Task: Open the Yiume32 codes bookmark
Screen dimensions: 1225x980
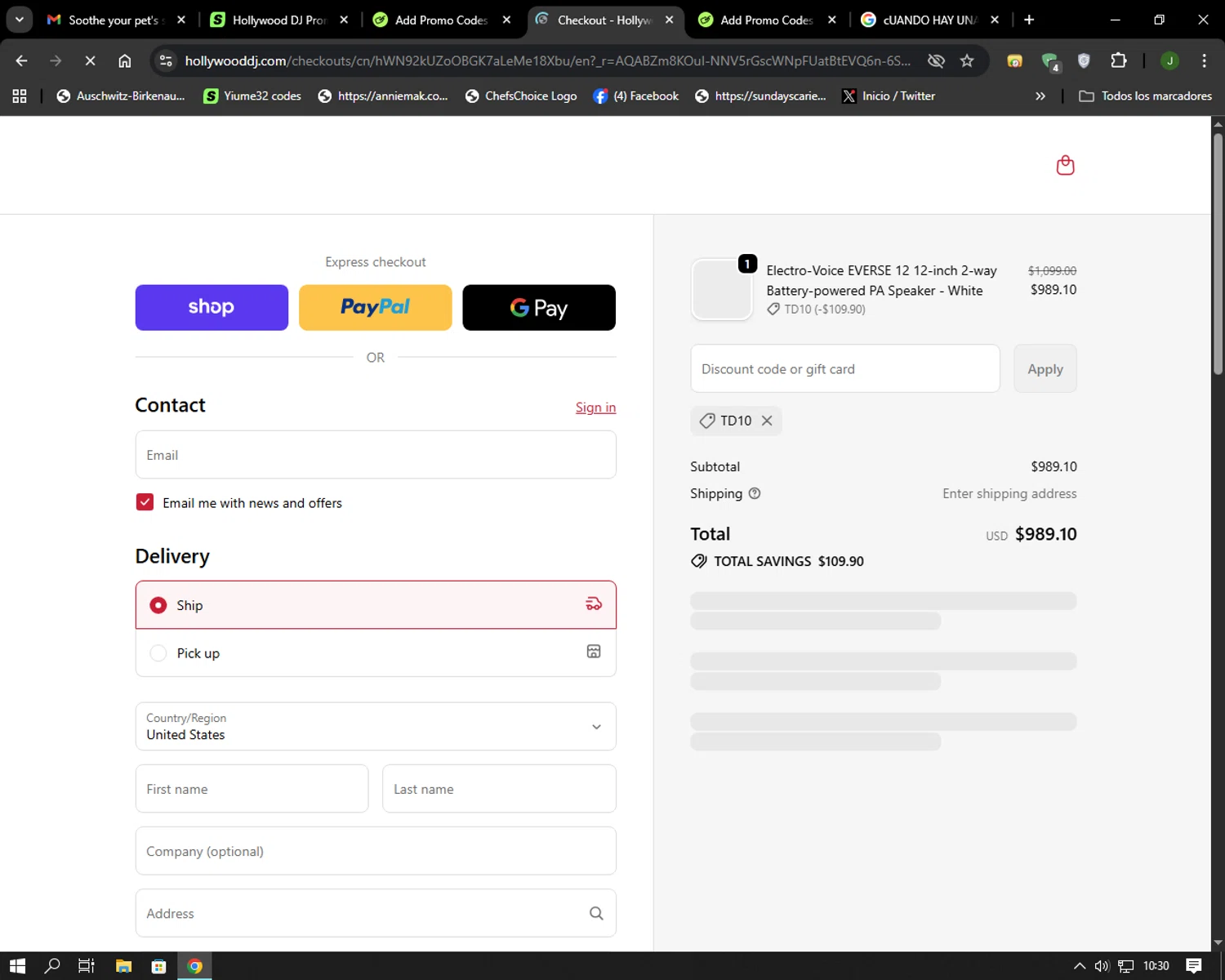Action: (x=252, y=96)
